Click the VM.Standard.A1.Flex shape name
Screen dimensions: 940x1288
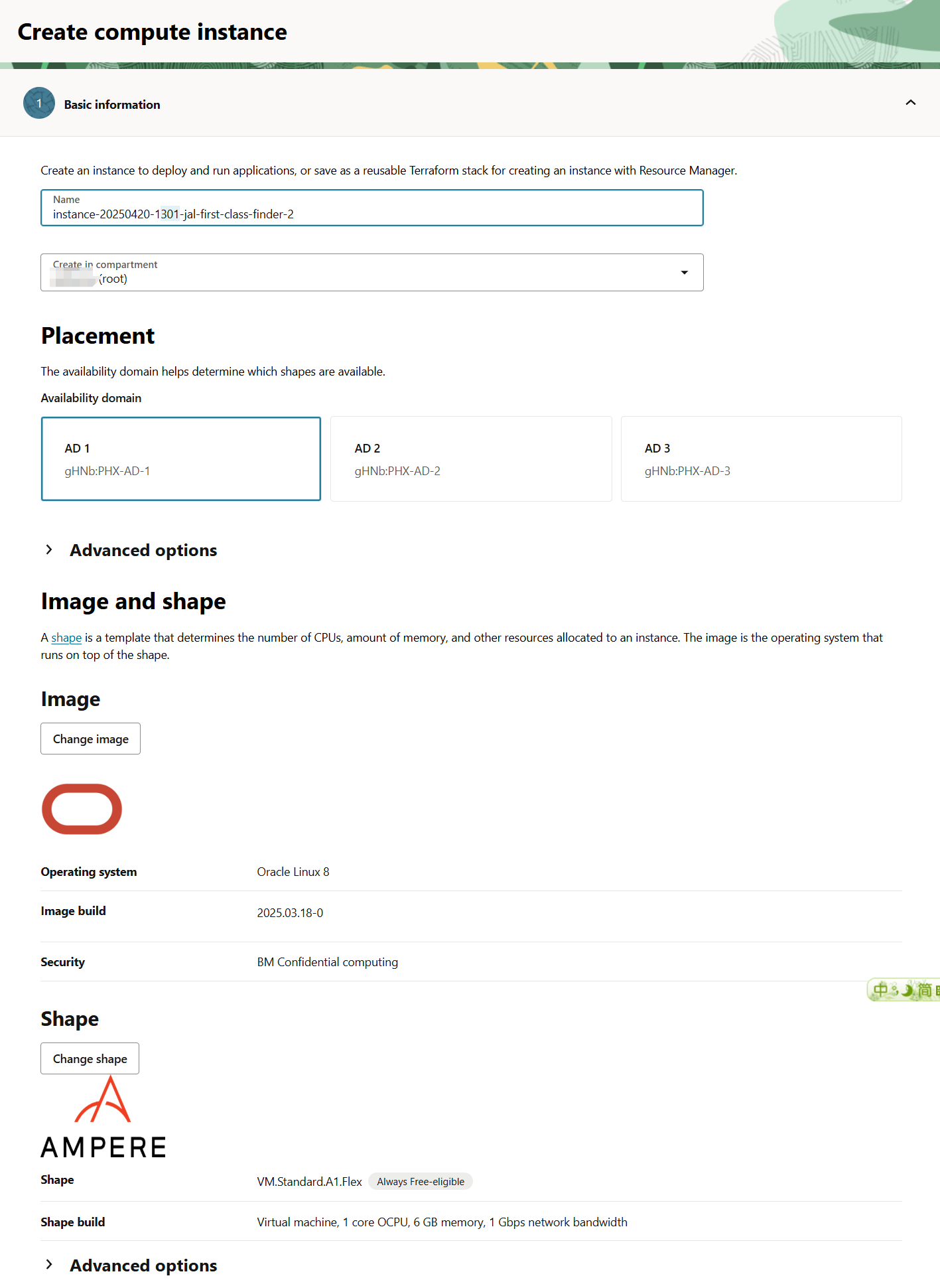click(x=309, y=1182)
